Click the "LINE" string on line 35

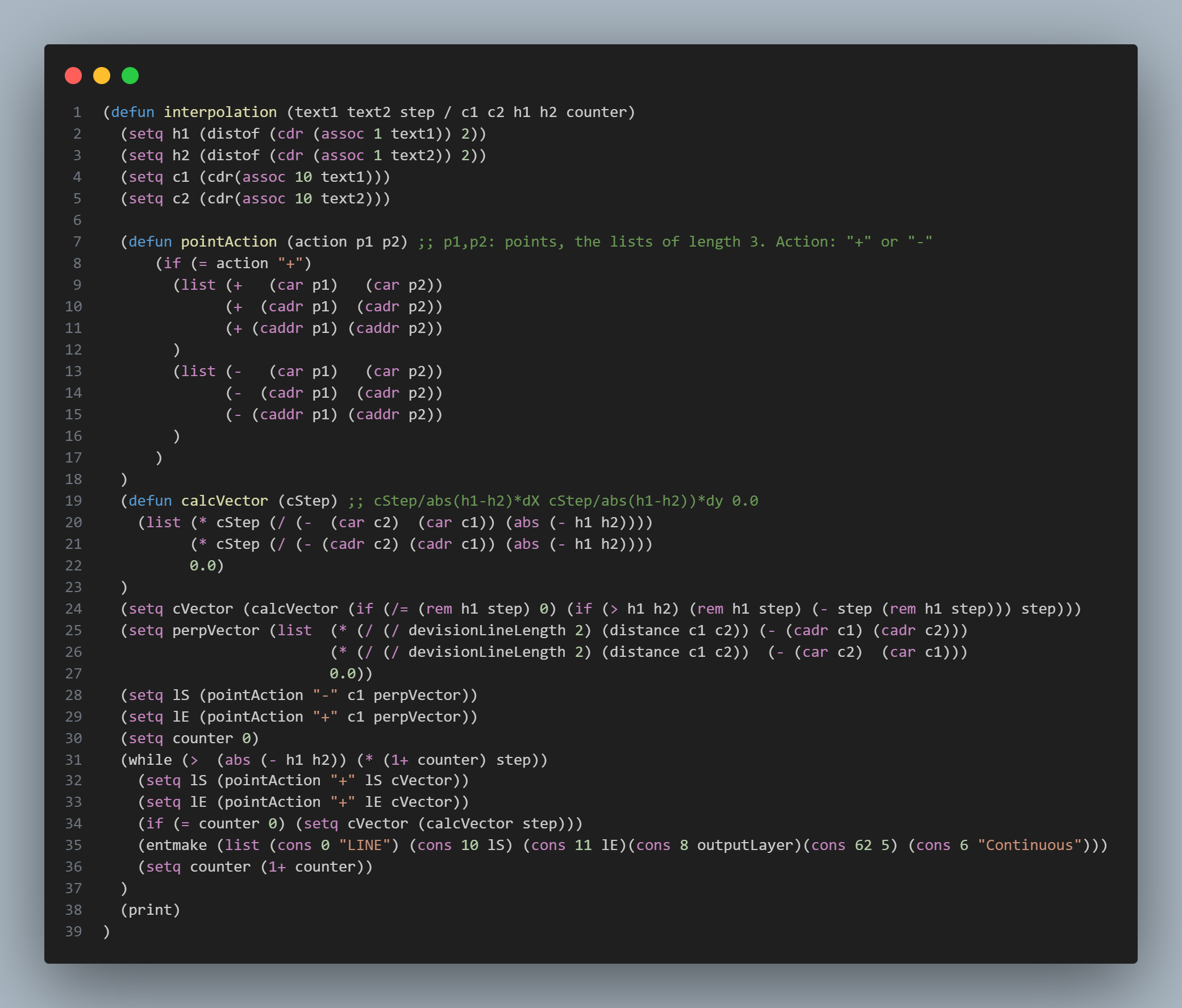[x=364, y=845]
